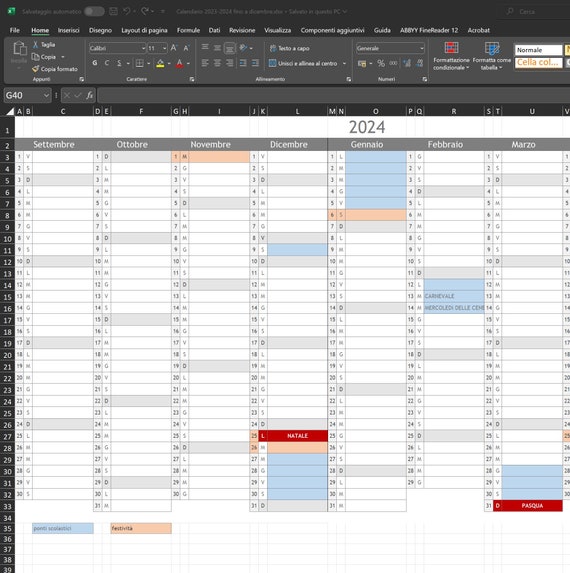Select the red NATALE cell
Viewport: 570px width, 573px height.
297,436
